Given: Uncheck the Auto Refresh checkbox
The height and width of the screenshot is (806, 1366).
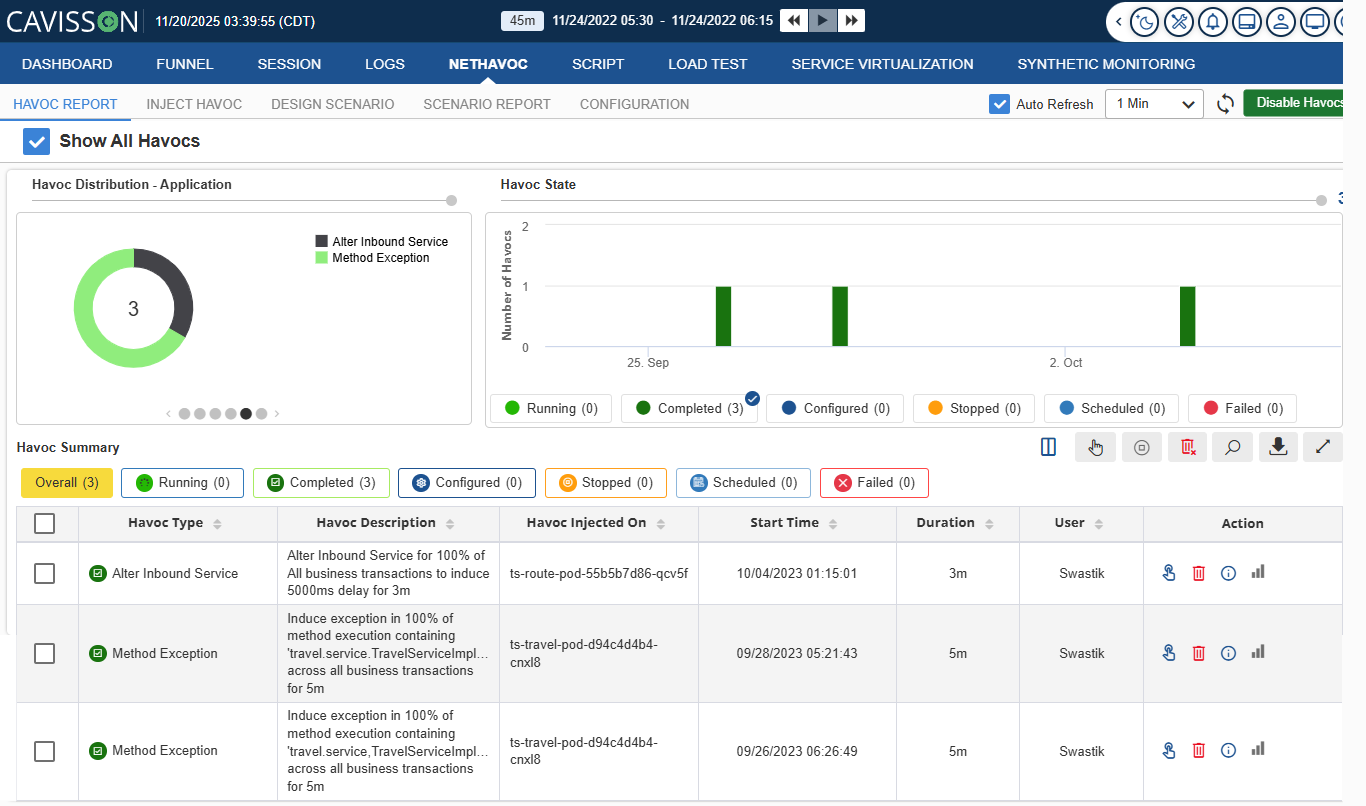Looking at the screenshot, I should pos(998,104).
